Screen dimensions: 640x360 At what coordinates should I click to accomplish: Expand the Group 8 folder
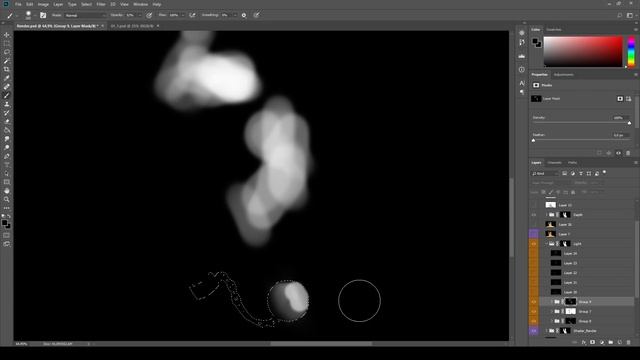552,321
